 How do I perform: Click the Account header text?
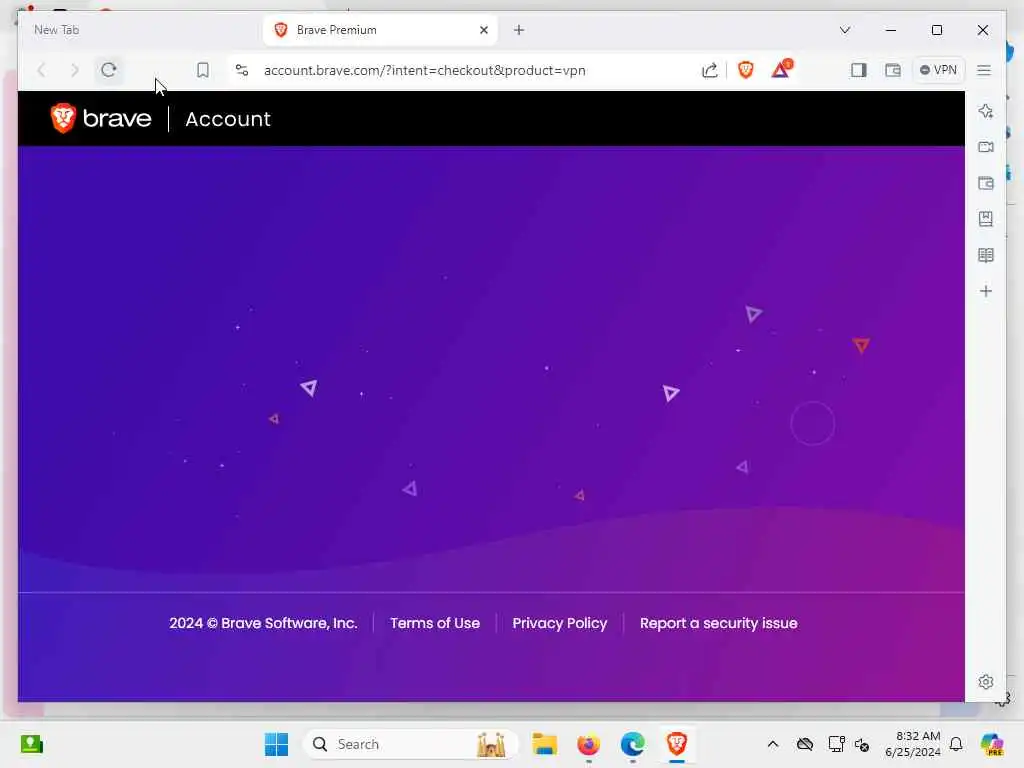[x=227, y=119]
